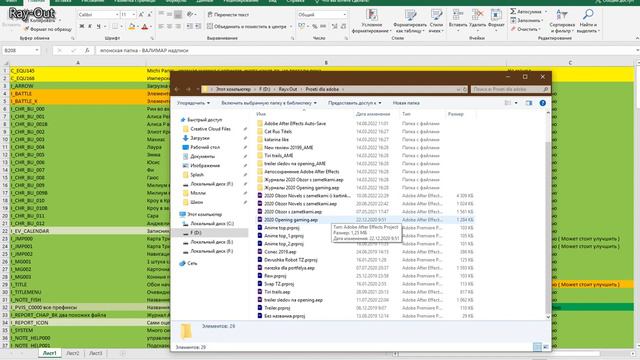The width and height of the screenshot is (640, 360).
Task: Switch to the Лист1 sheet tab
Action: pyautogui.click(x=49, y=353)
